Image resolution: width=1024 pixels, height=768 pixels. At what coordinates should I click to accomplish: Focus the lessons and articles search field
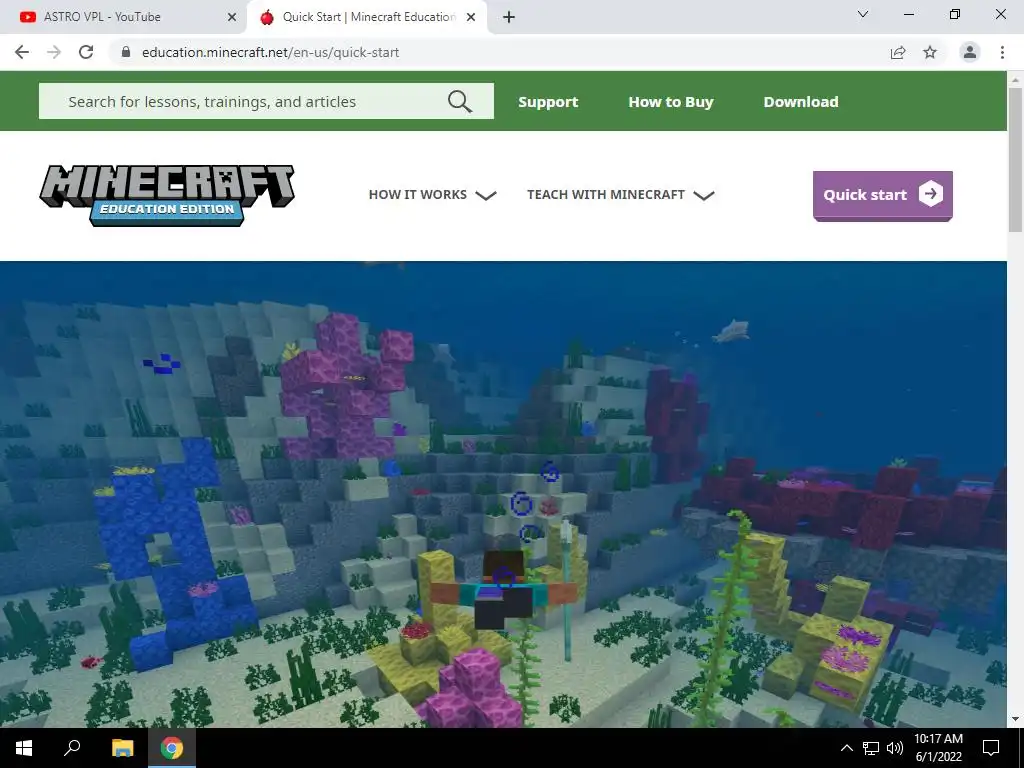coord(266,101)
